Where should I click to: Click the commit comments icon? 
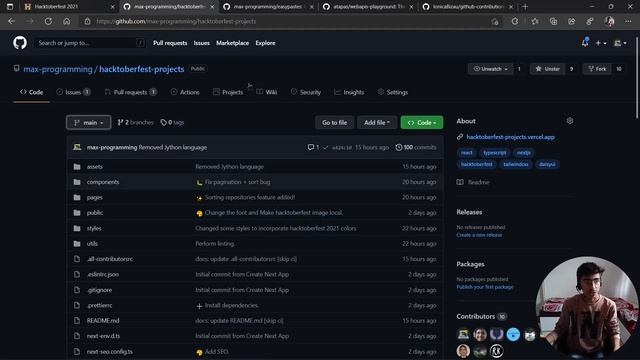(x=311, y=147)
